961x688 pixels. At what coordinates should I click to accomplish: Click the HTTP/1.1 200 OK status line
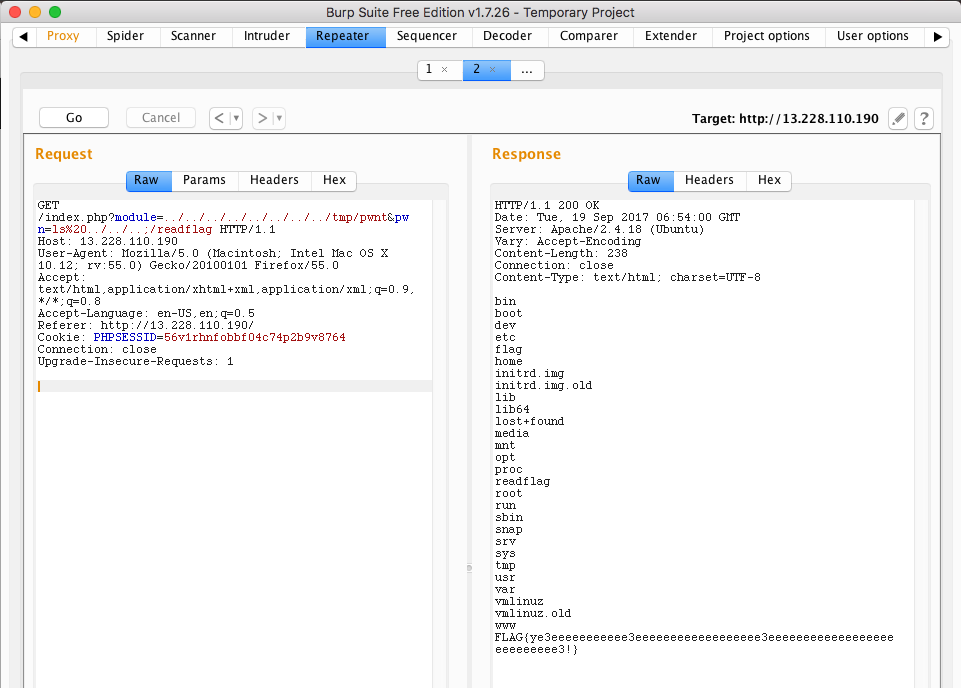[x=547, y=205]
